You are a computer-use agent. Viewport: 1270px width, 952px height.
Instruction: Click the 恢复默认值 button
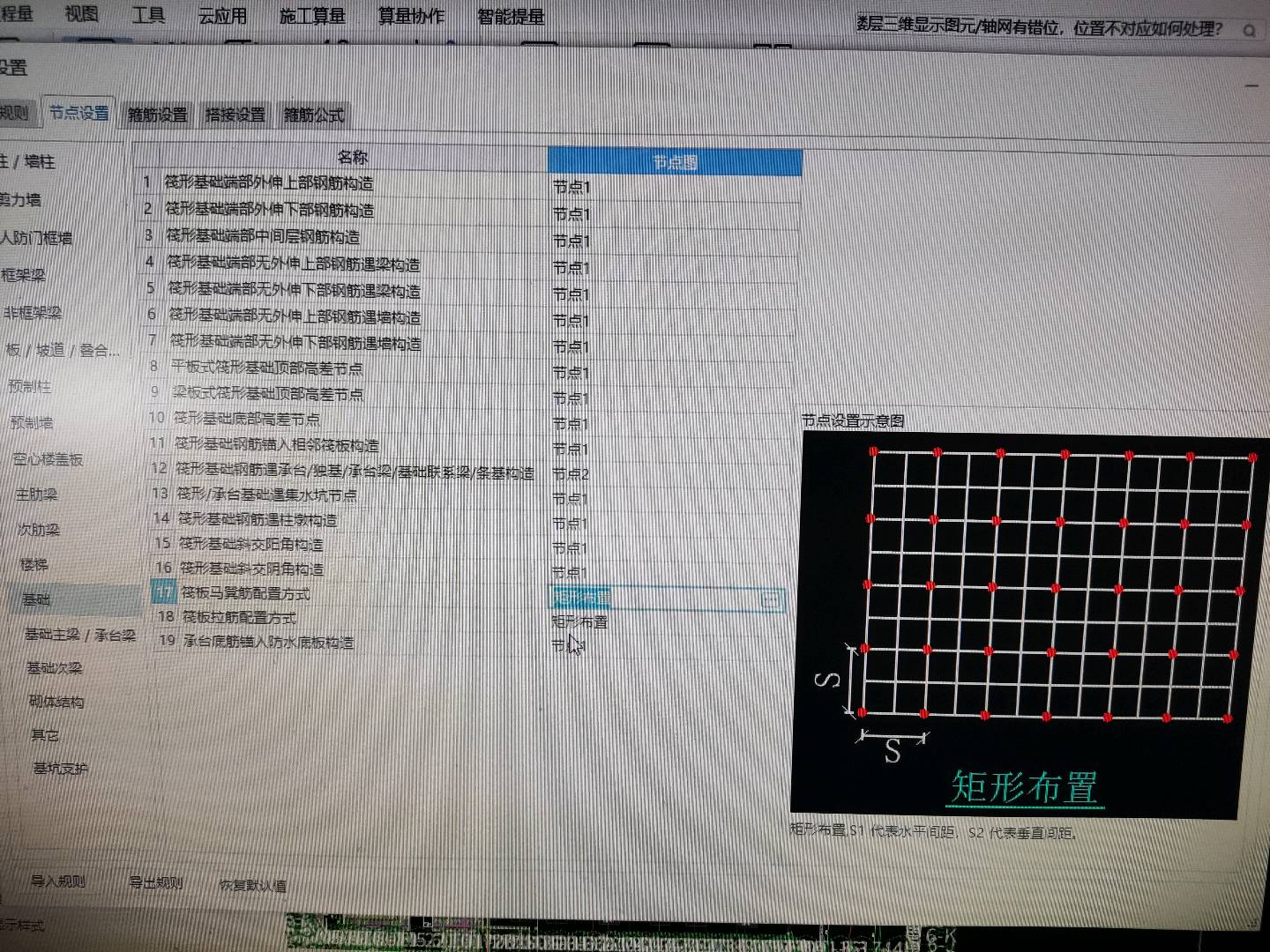click(x=252, y=885)
